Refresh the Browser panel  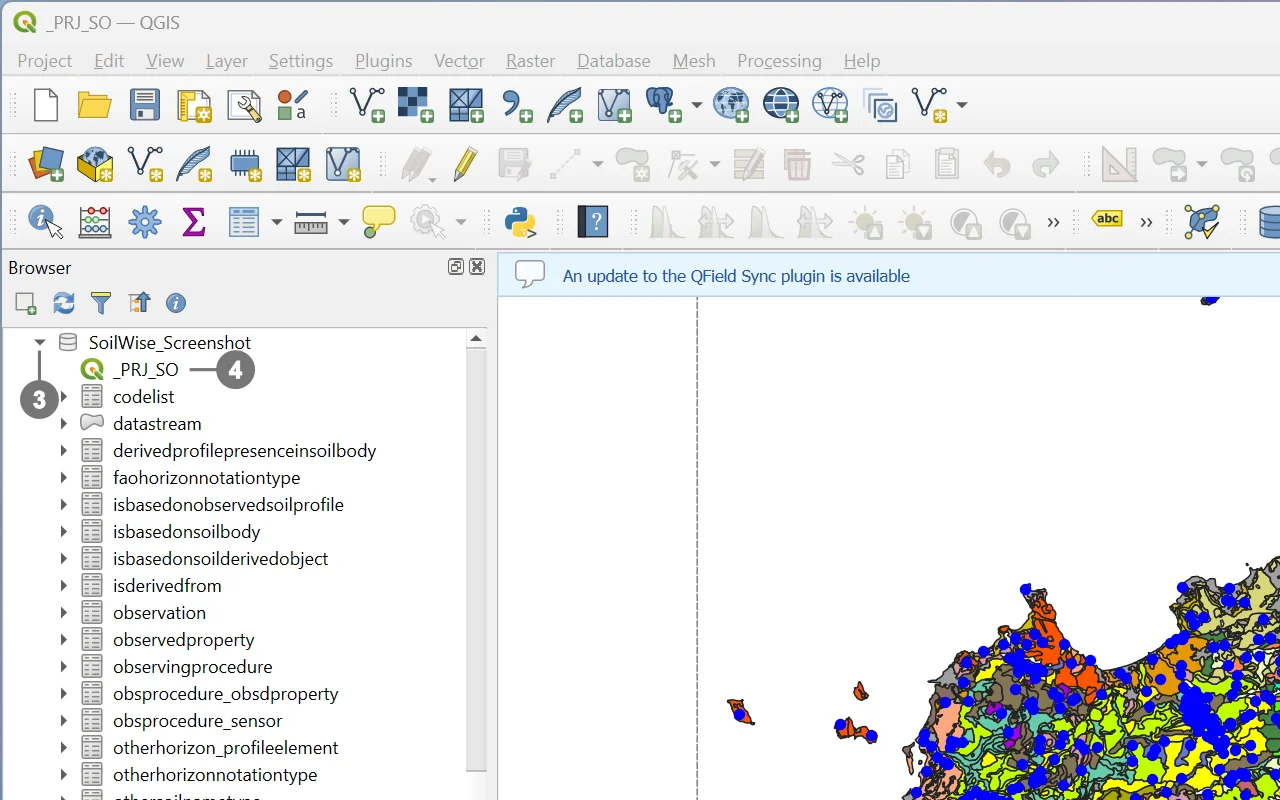point(64,303)
